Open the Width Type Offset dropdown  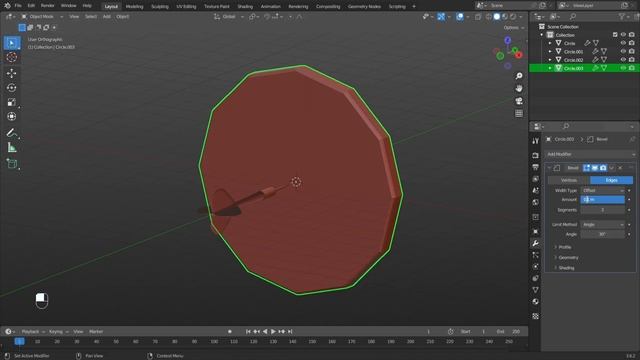point(603,191)
